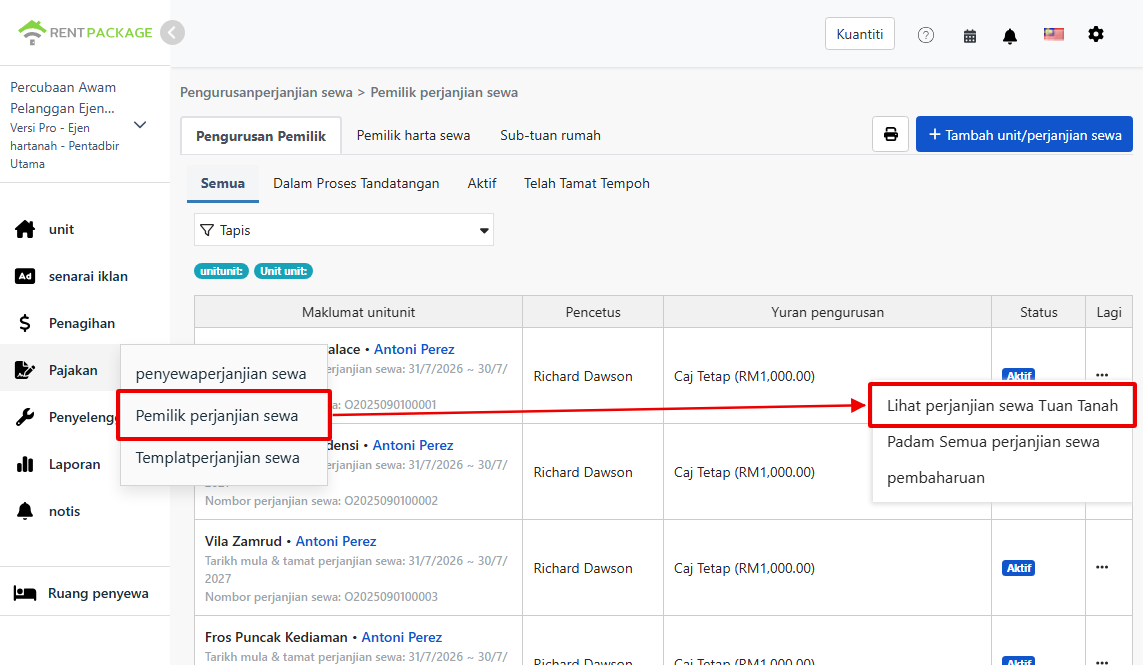The height and width of the screenshot is (665, 1143).
Task: Select Lihat perjanjian sewa Tuan Tanah
Action: (1002, 405)
